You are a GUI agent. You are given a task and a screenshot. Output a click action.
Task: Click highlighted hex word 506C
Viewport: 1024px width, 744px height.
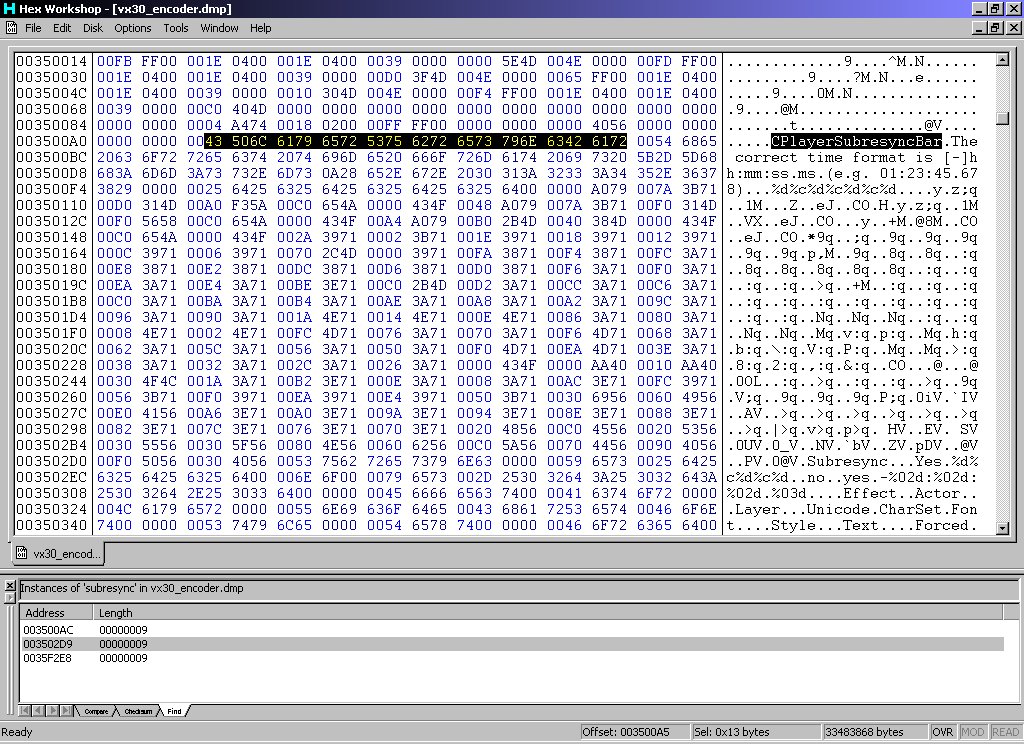(249, 141)
